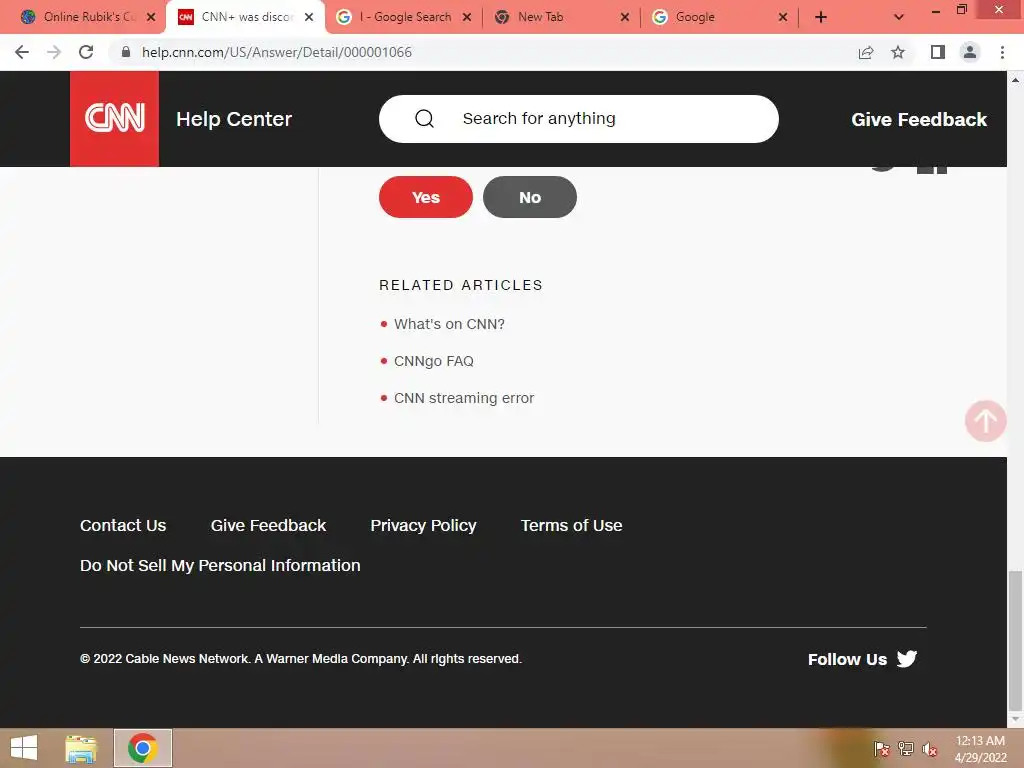Click the search magnifier icon
The width and height of the screenshot is (1024, 768).
424,118
